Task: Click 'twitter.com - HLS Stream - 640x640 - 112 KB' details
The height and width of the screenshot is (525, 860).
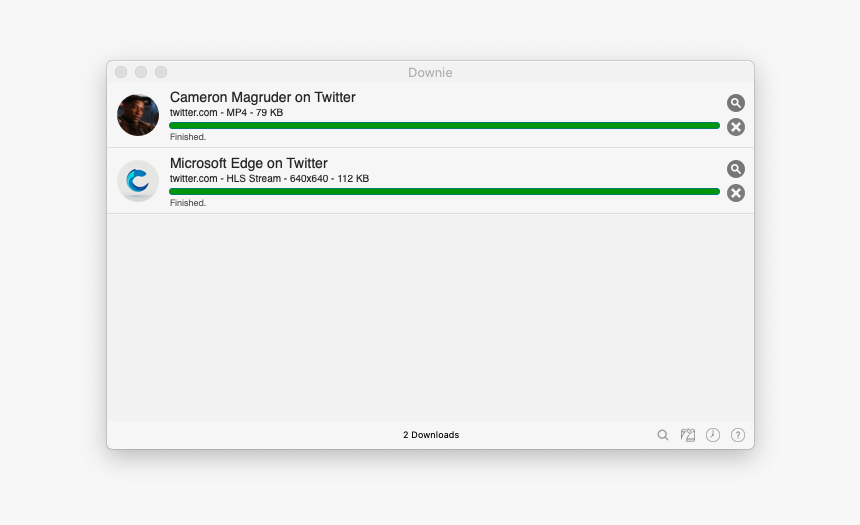Action: tap(269, 178)
